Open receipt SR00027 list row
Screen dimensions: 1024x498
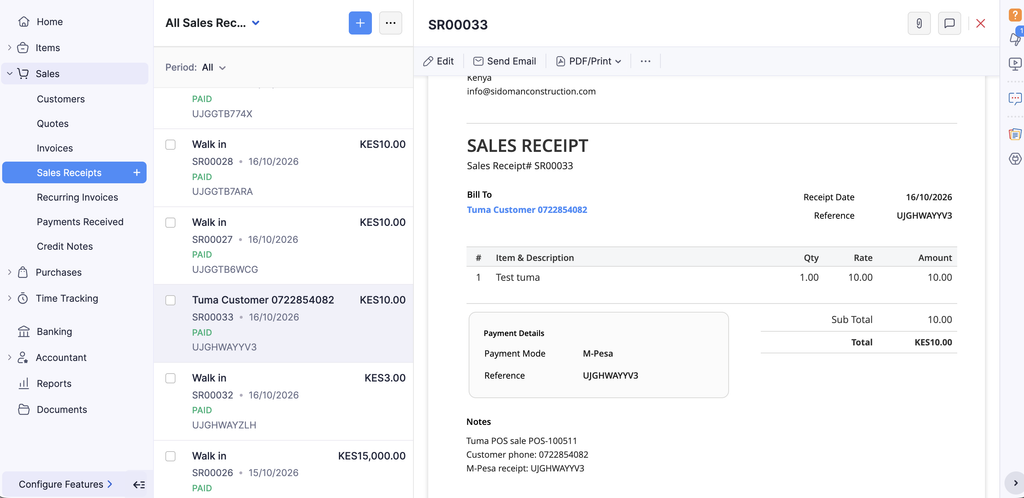(283, 246)
